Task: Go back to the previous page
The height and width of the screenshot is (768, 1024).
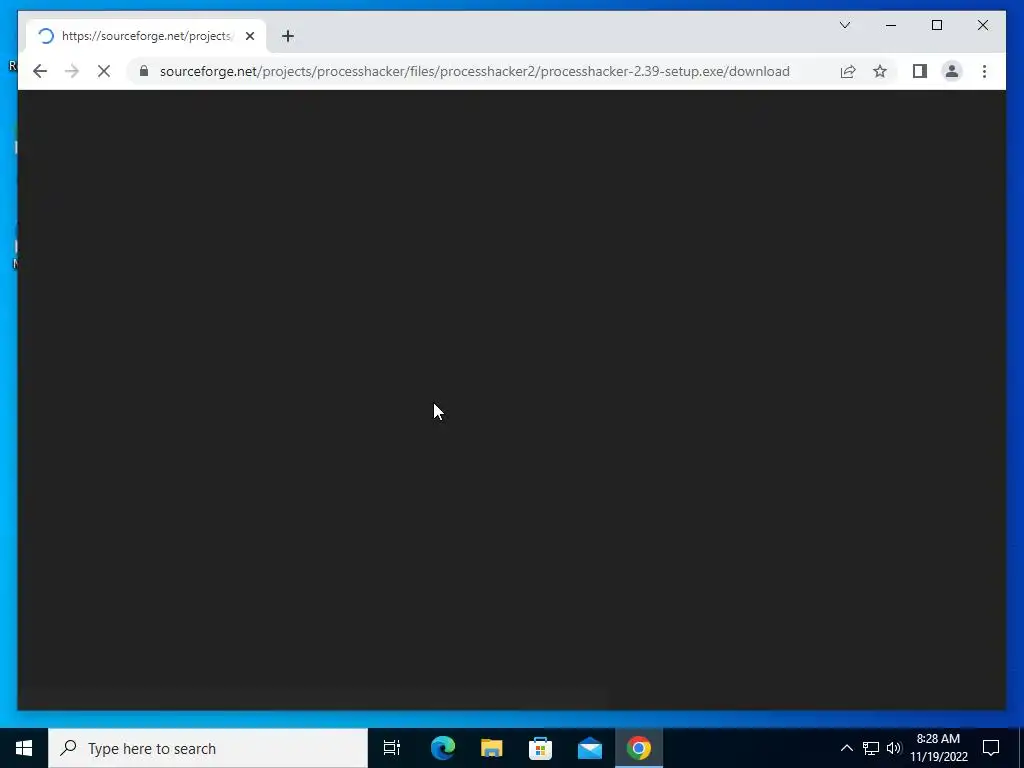Action: click(x=40, y=71)
